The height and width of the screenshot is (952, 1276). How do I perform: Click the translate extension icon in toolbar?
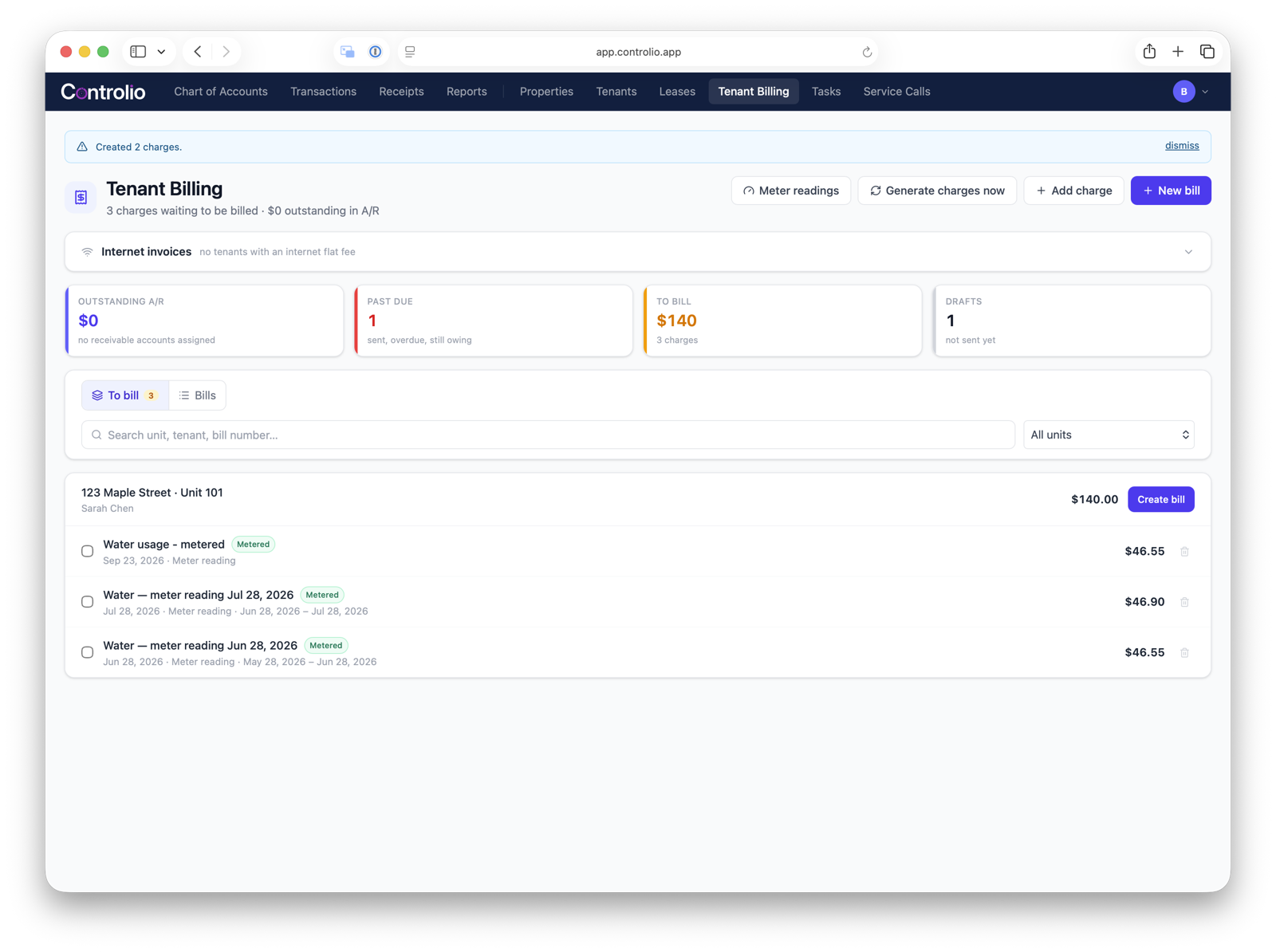point(348,52)
